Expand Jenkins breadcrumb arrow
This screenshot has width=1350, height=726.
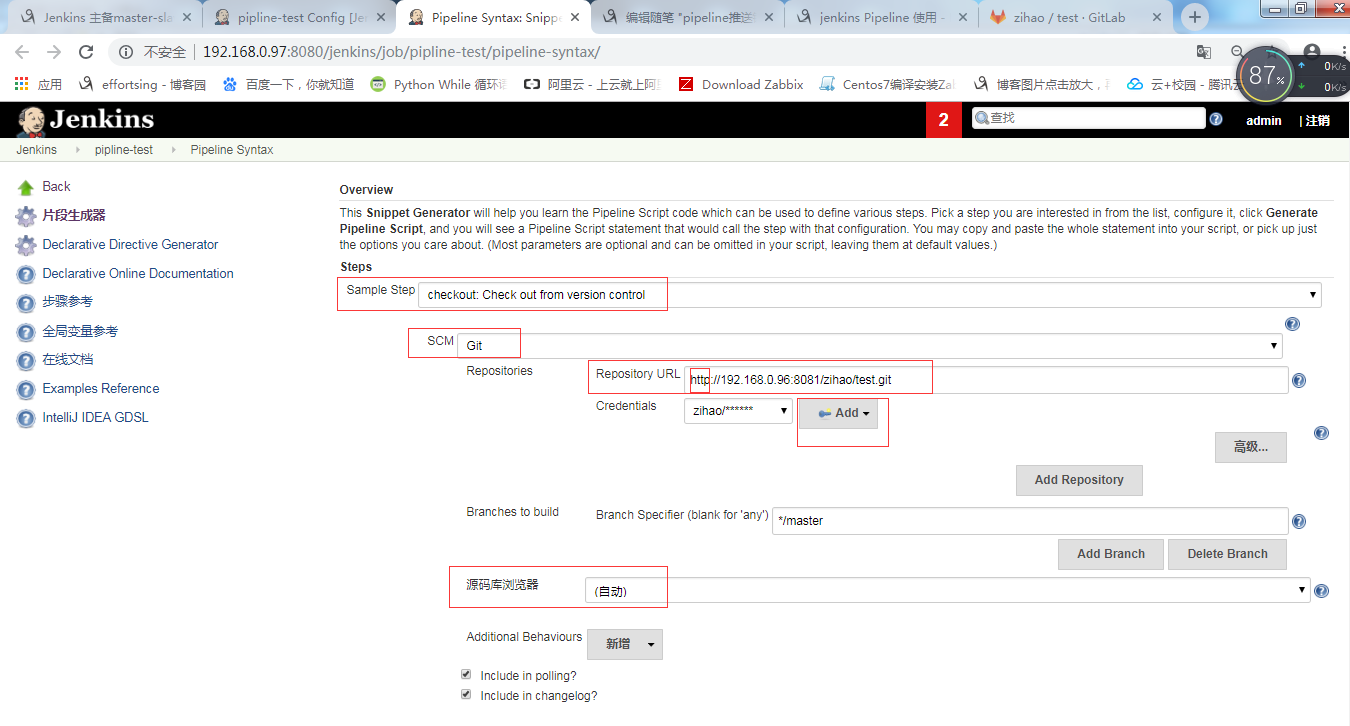(77, 150)
